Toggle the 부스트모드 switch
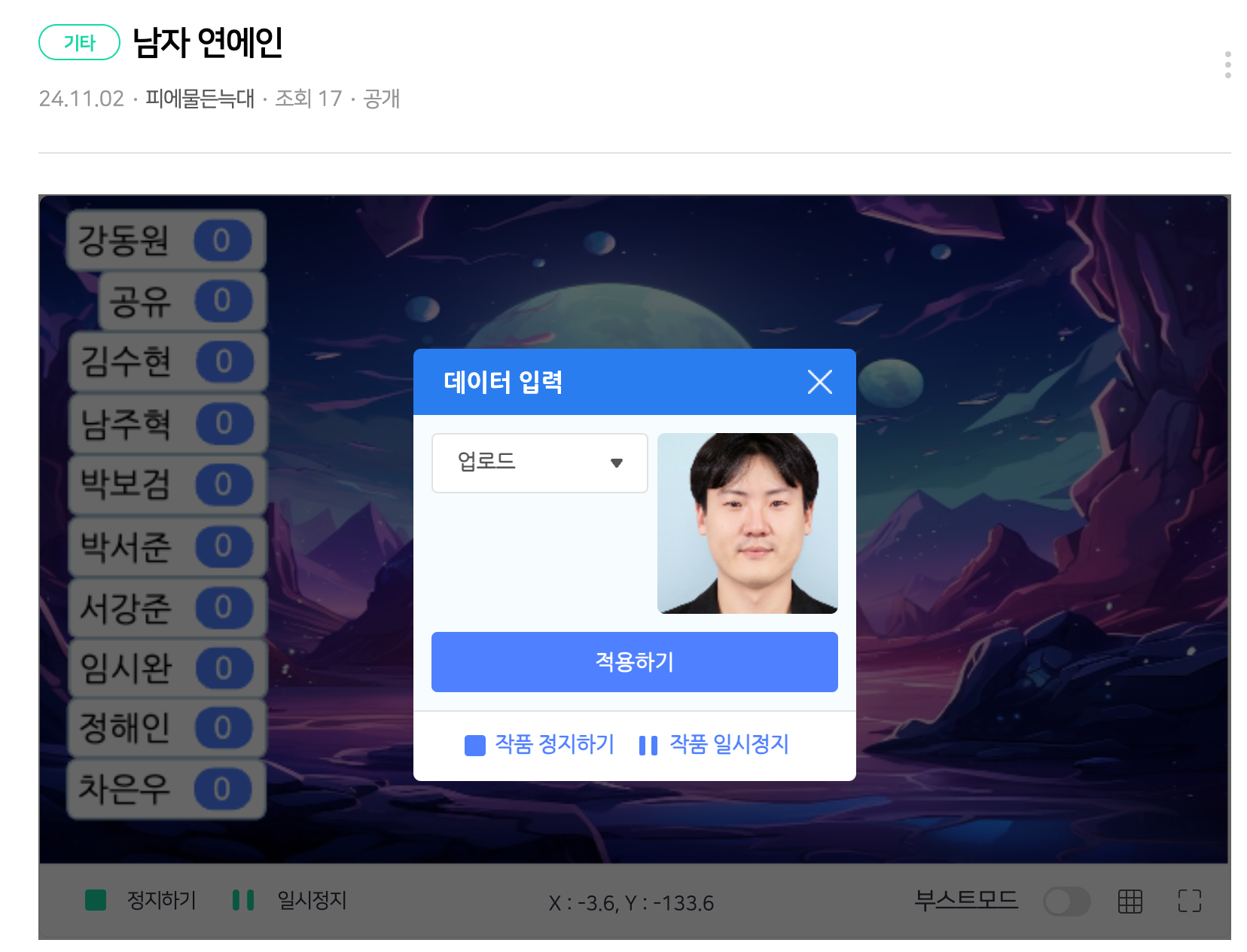 point(1066,901)
